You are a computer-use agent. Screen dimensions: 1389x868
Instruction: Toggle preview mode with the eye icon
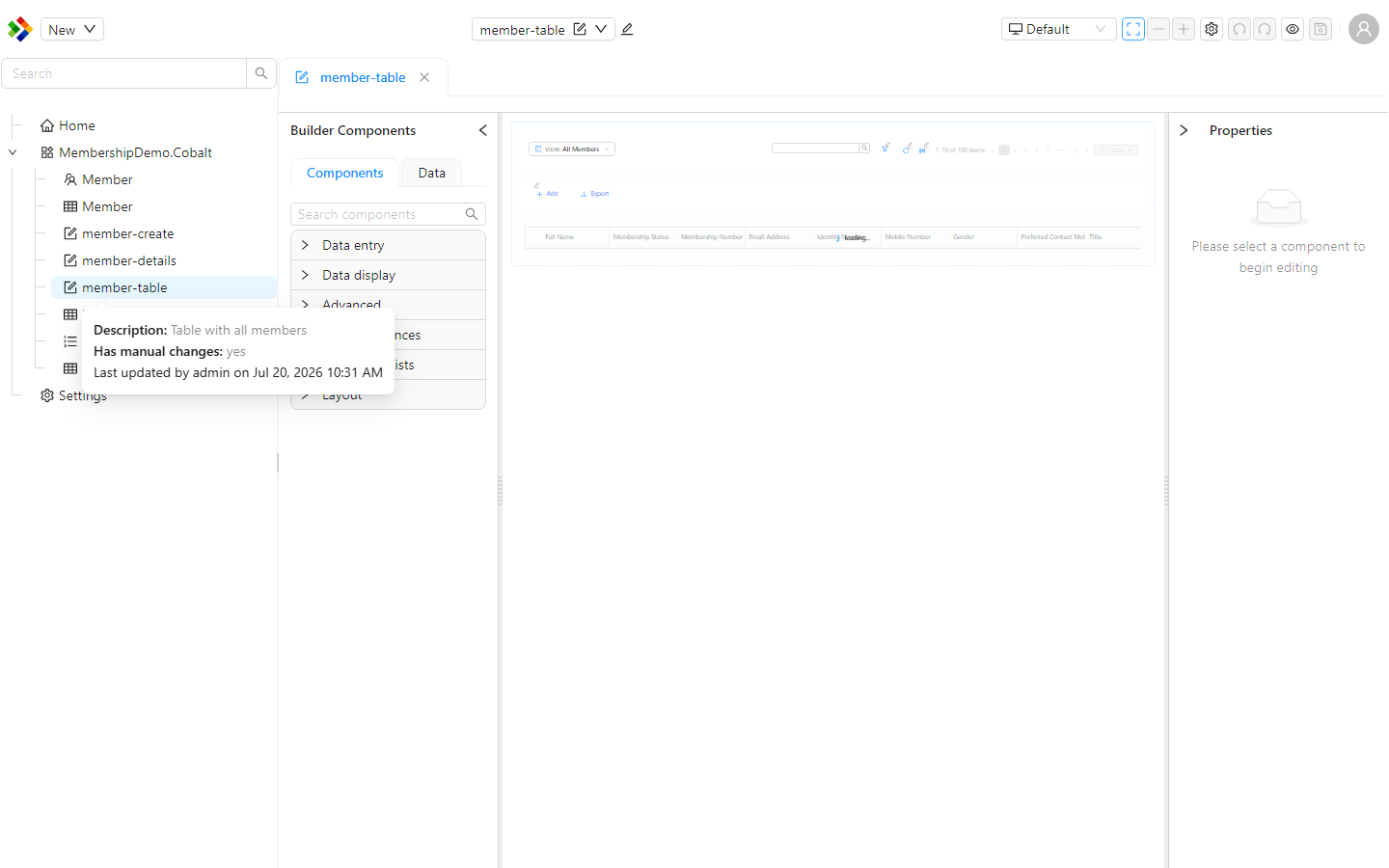(x=1293, y=29)
